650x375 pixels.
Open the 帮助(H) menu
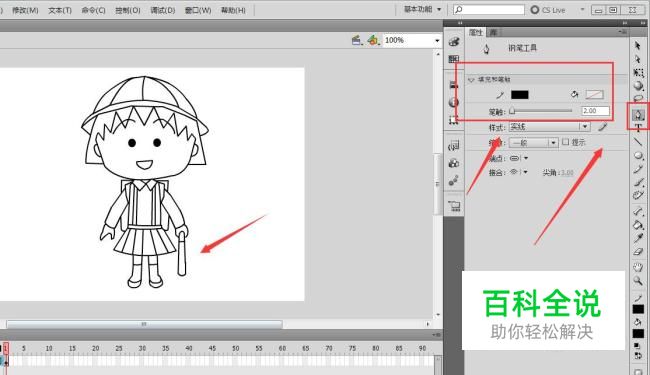pyautogui.click(x=233, y=10)
